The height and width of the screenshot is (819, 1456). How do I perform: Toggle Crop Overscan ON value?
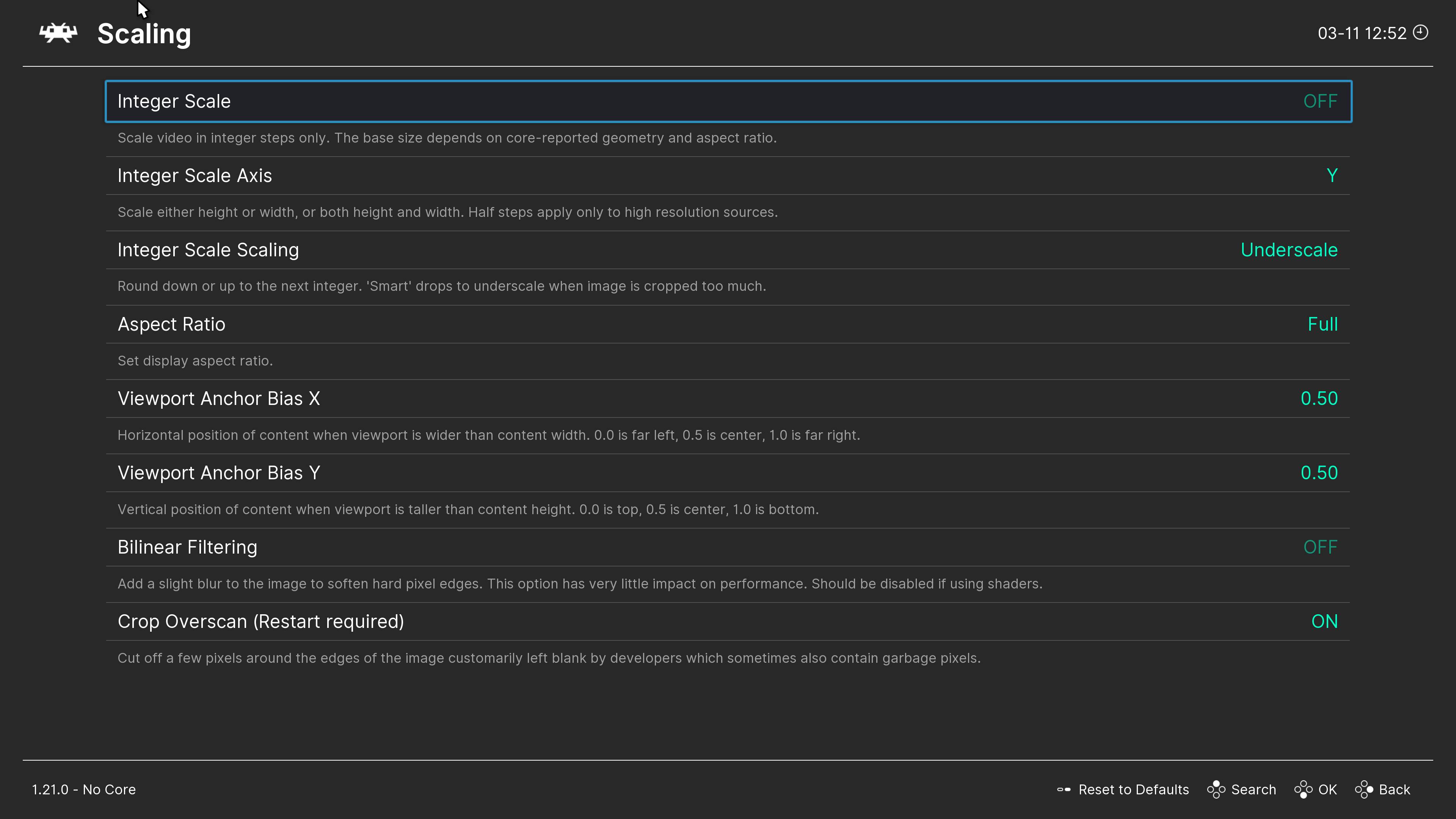pos(1324,621)
